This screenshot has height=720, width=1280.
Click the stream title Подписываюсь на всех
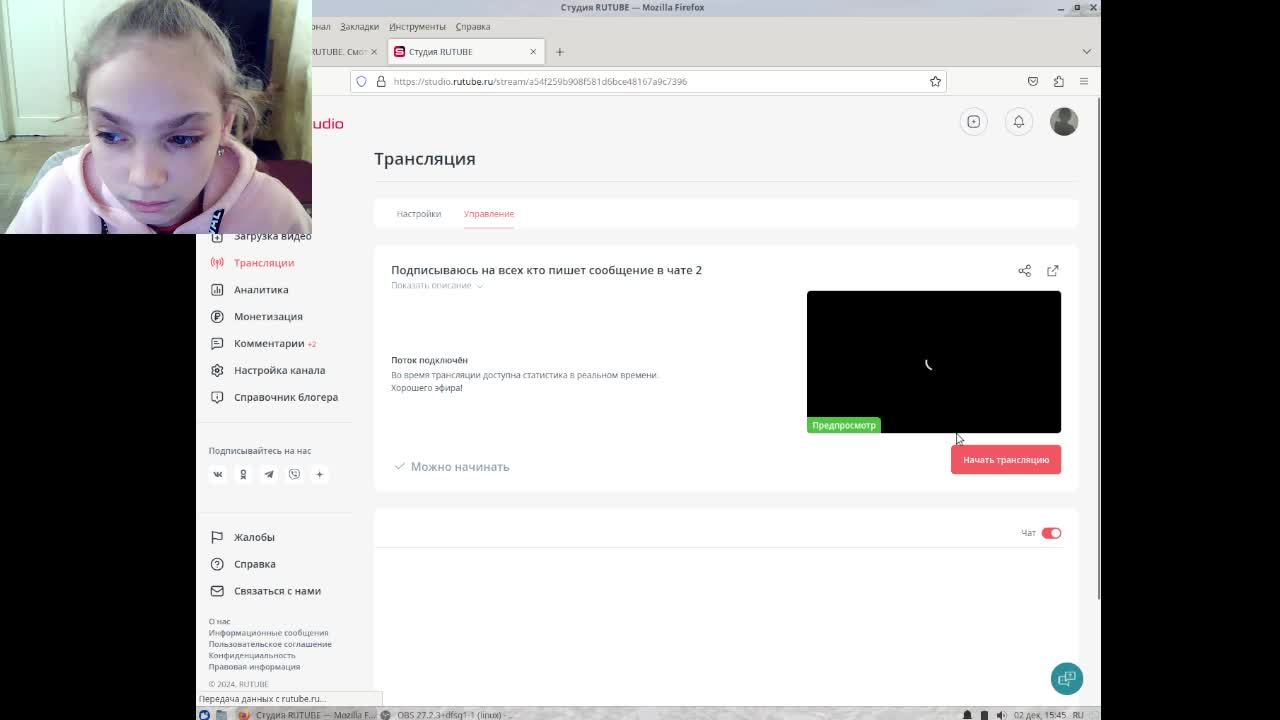coord(546,270)
